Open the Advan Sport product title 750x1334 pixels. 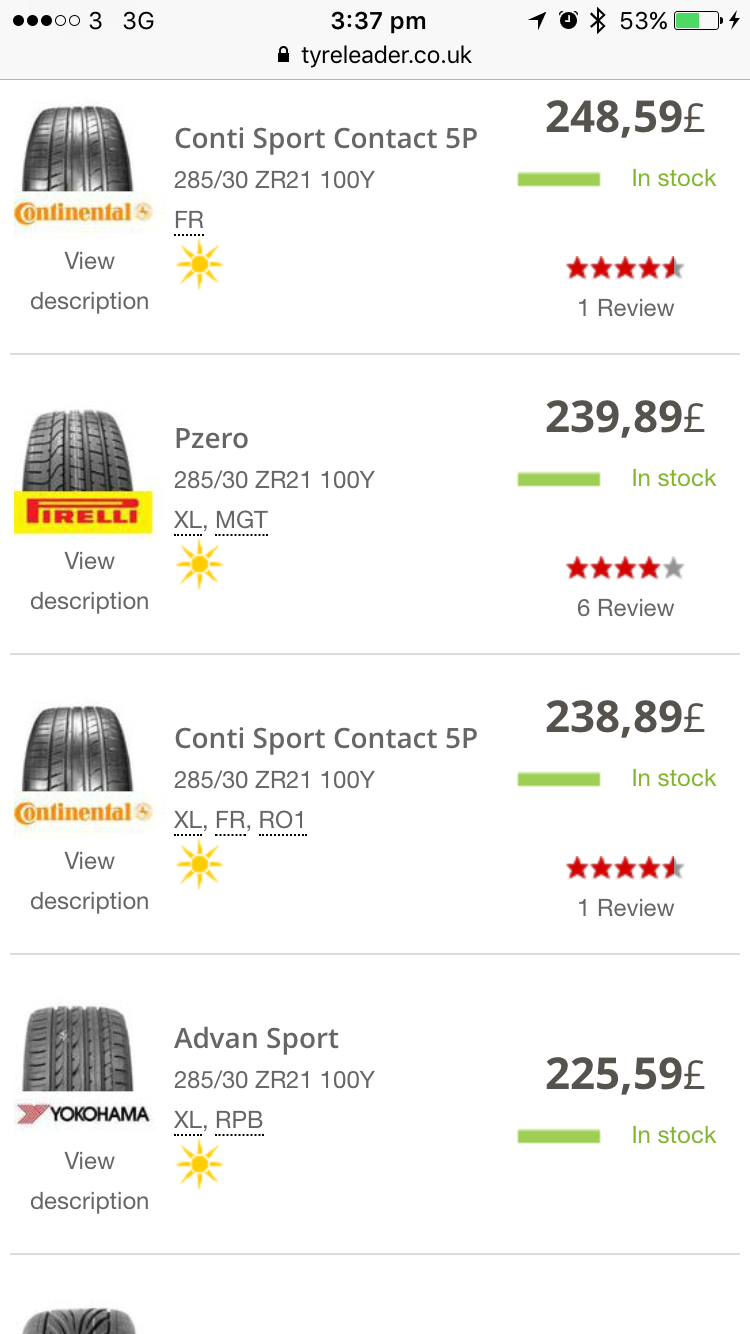tap(256, 1038)
